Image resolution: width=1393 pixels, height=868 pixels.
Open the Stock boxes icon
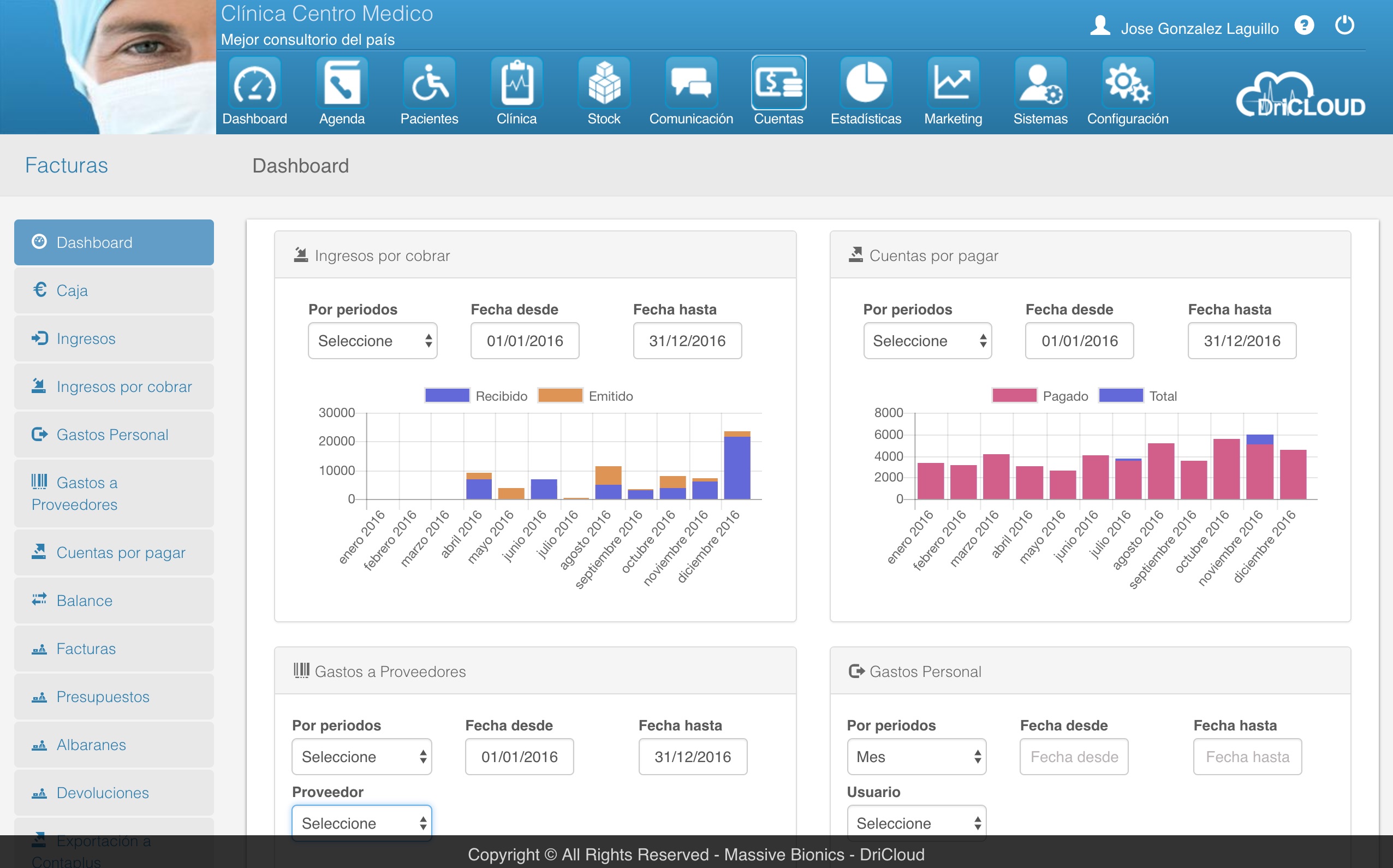[x=604, y=84]
